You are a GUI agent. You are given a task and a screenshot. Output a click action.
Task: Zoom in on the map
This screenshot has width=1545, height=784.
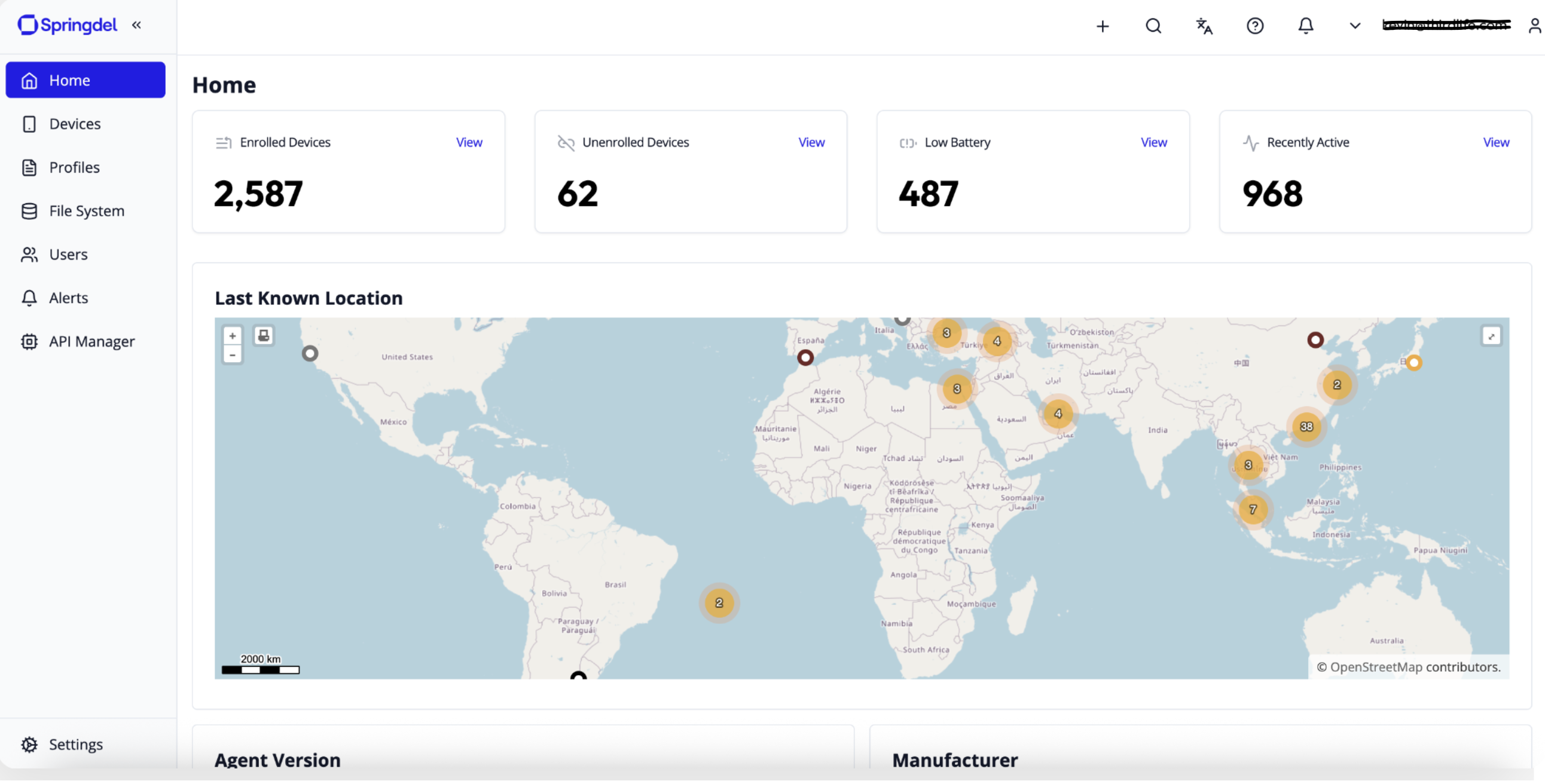(232, 337)
